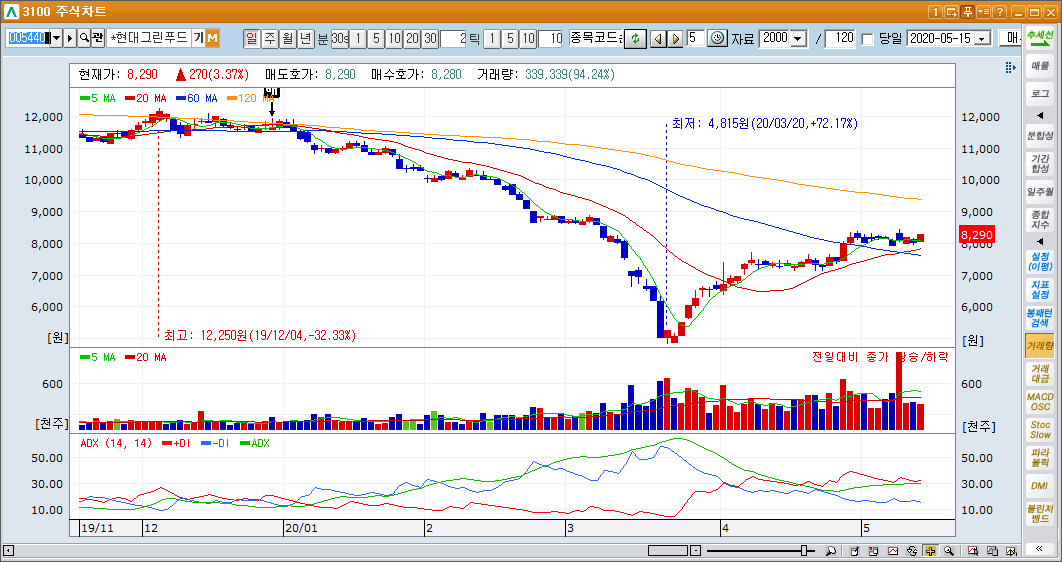Open the 로그 sidebar tab

[1040, 93]
